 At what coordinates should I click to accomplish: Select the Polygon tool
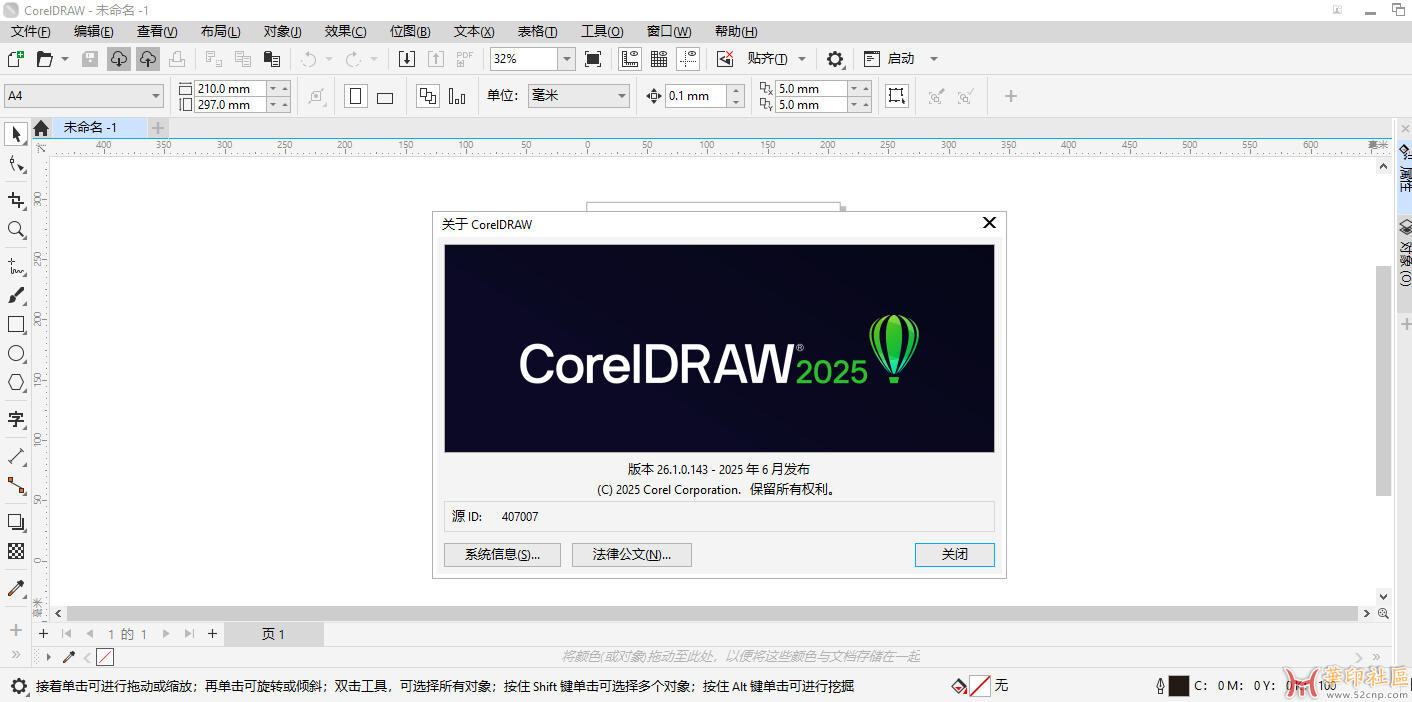tap(16, 383)
